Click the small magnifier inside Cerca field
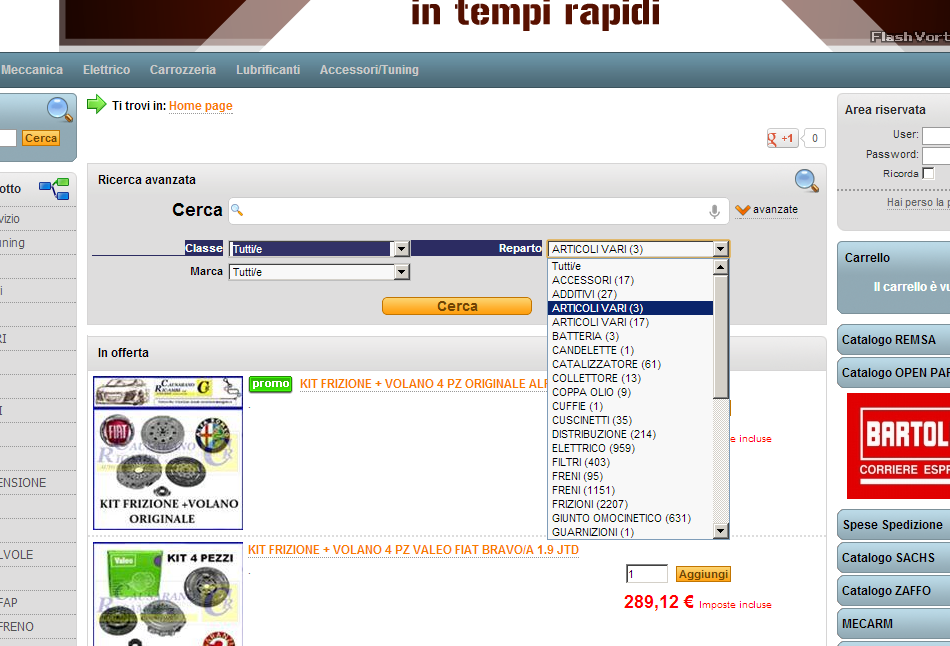Image resolution: width=950 pixels, height=646 pixels. [x=237, y=210]
